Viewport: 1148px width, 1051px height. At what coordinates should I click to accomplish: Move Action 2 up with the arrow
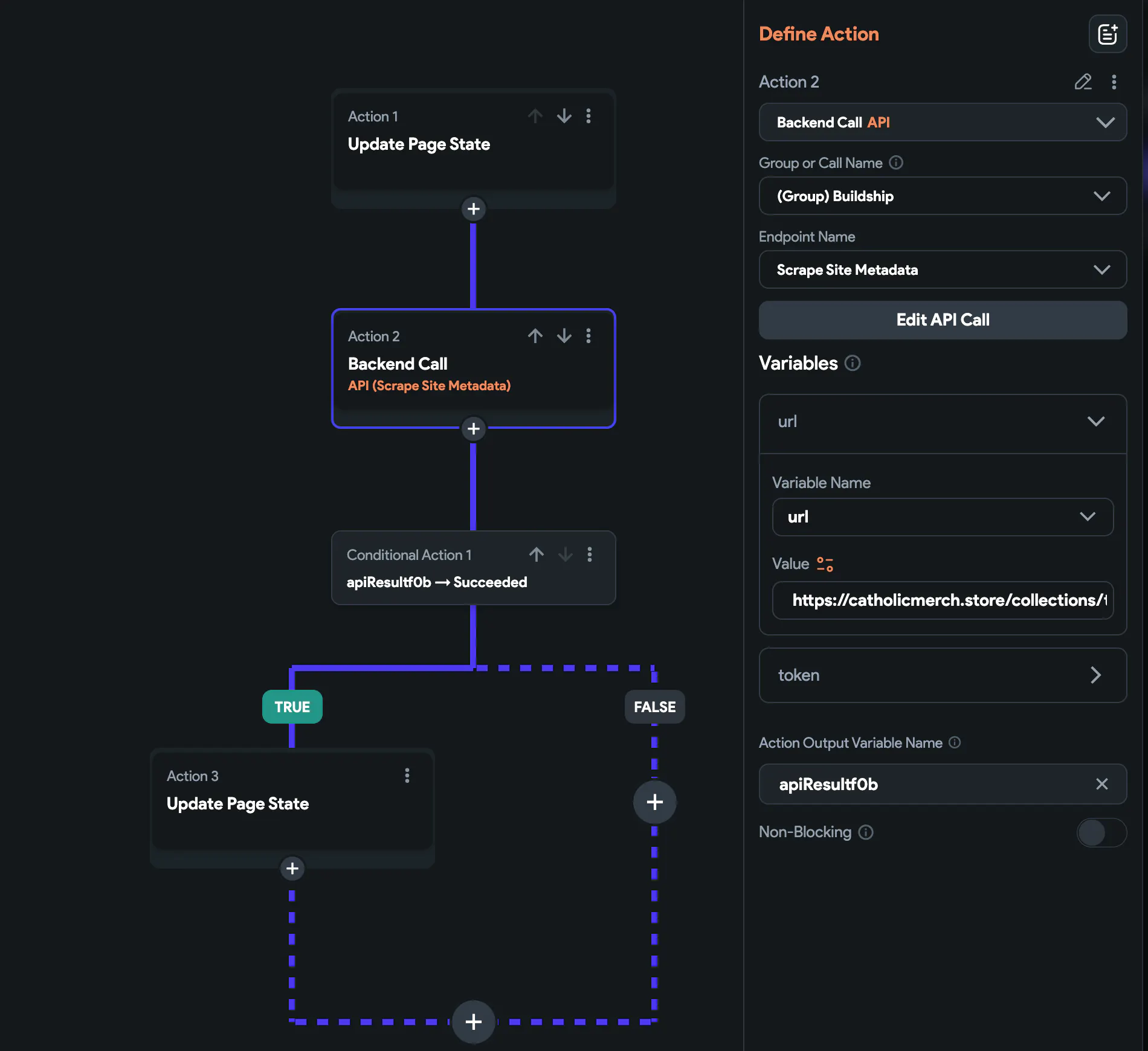click(x=535, y=335)
